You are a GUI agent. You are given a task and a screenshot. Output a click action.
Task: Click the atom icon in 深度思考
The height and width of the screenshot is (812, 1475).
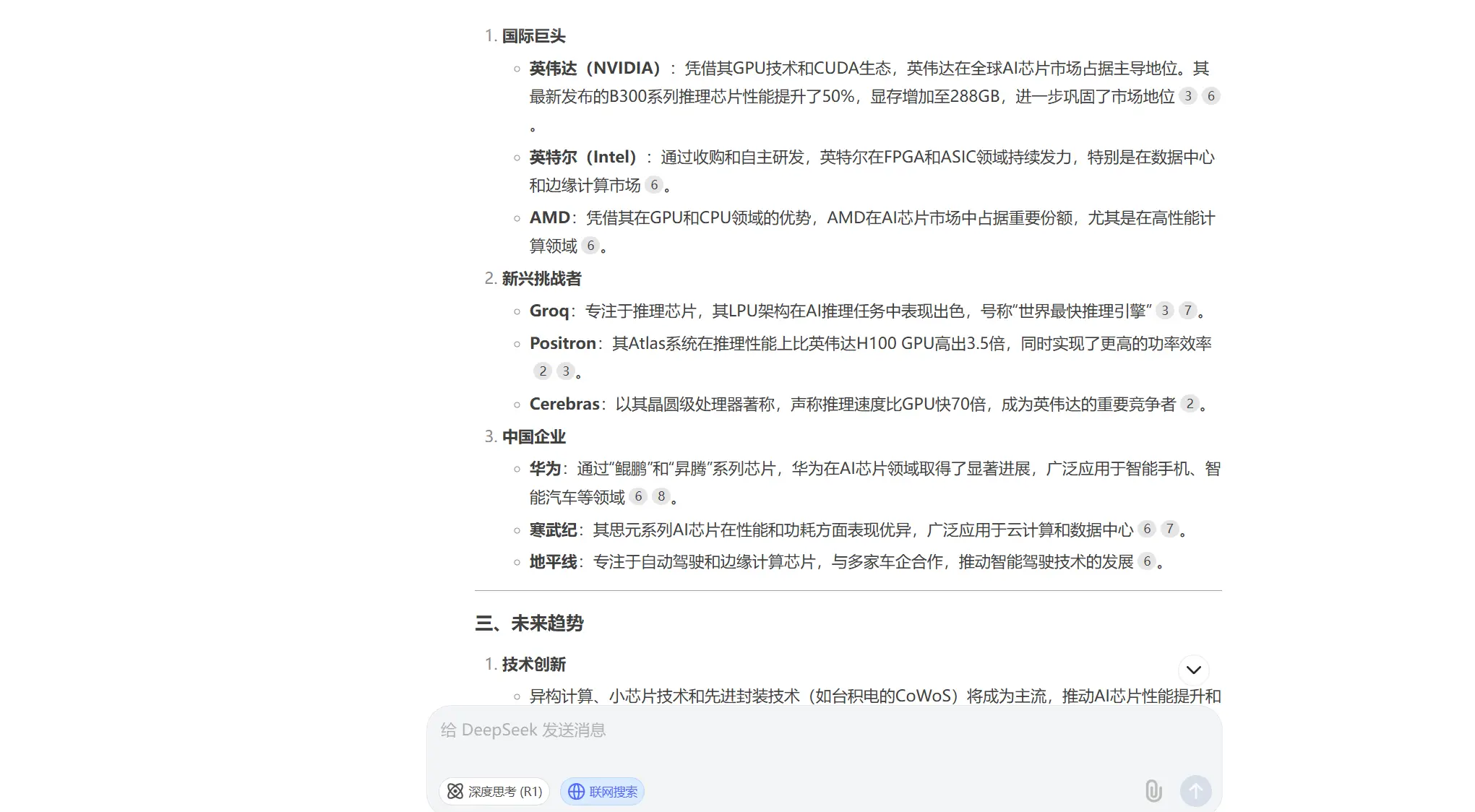pyautogui.click(x=455, y=792)
